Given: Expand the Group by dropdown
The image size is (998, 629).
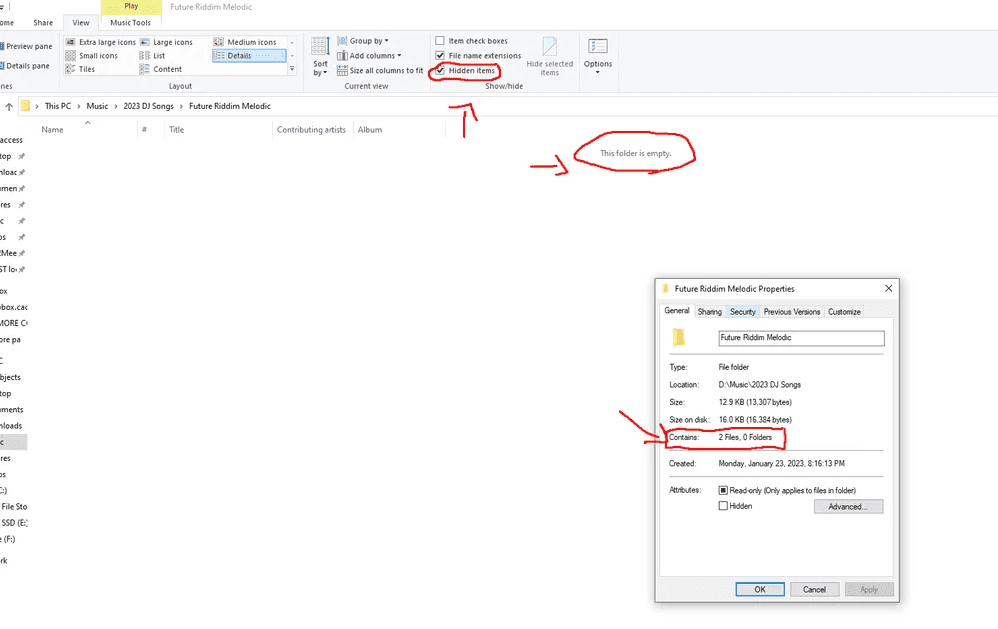Looking at the screenshot, I should click(x=369, y=41).
